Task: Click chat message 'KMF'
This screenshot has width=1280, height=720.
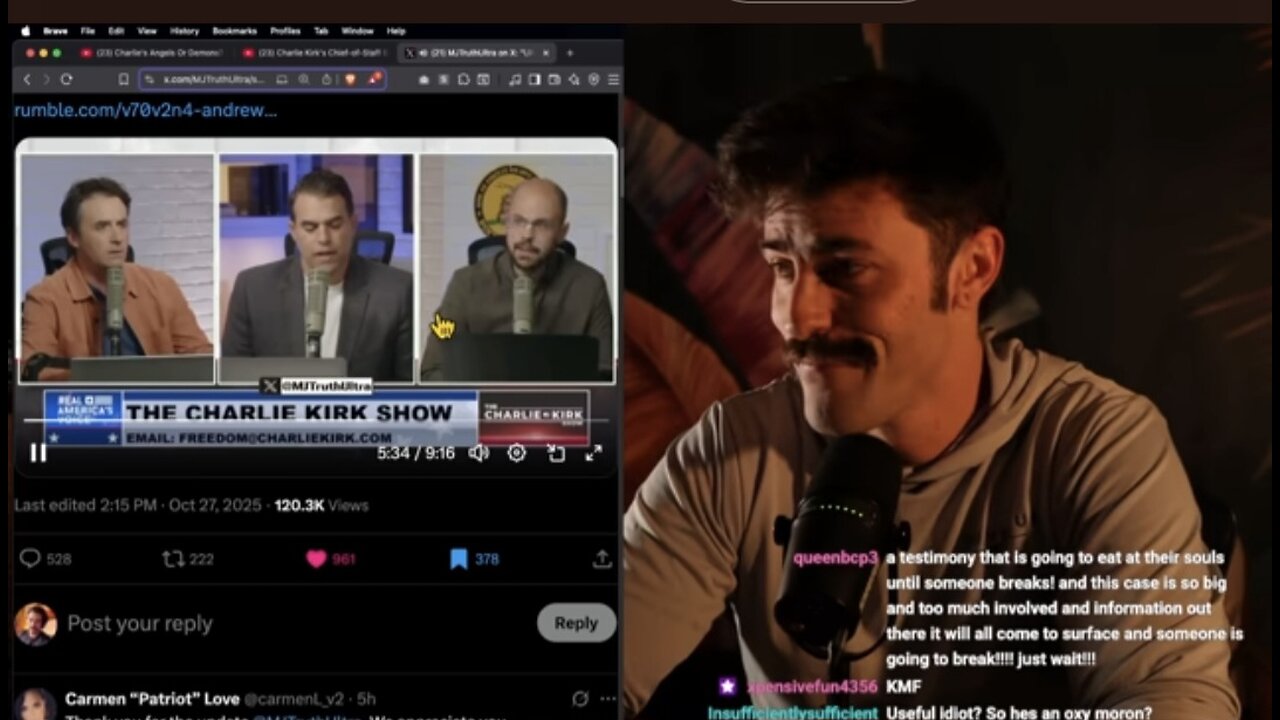Action: [903, 687]
